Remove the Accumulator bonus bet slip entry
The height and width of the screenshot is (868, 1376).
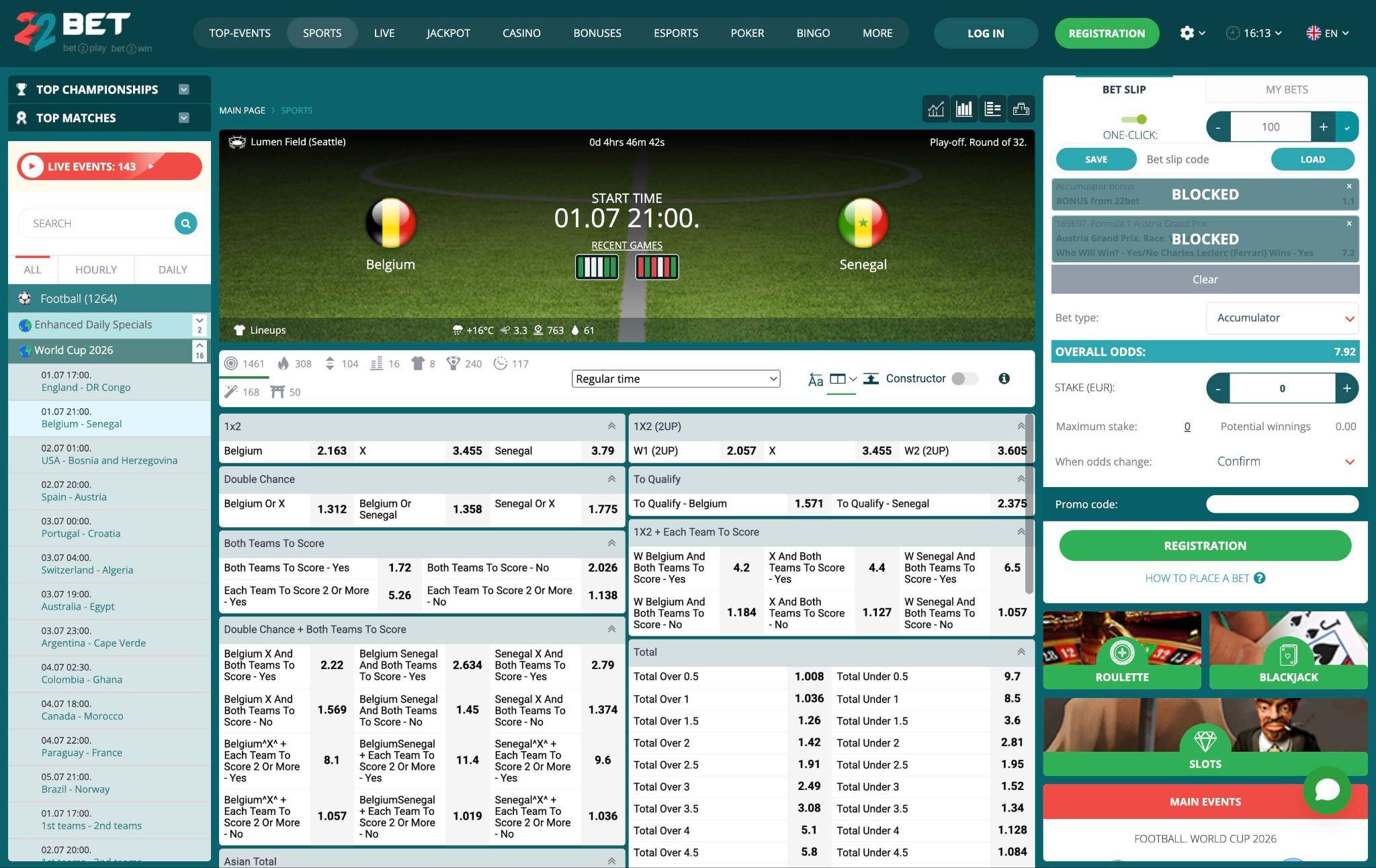point(1348,186)
